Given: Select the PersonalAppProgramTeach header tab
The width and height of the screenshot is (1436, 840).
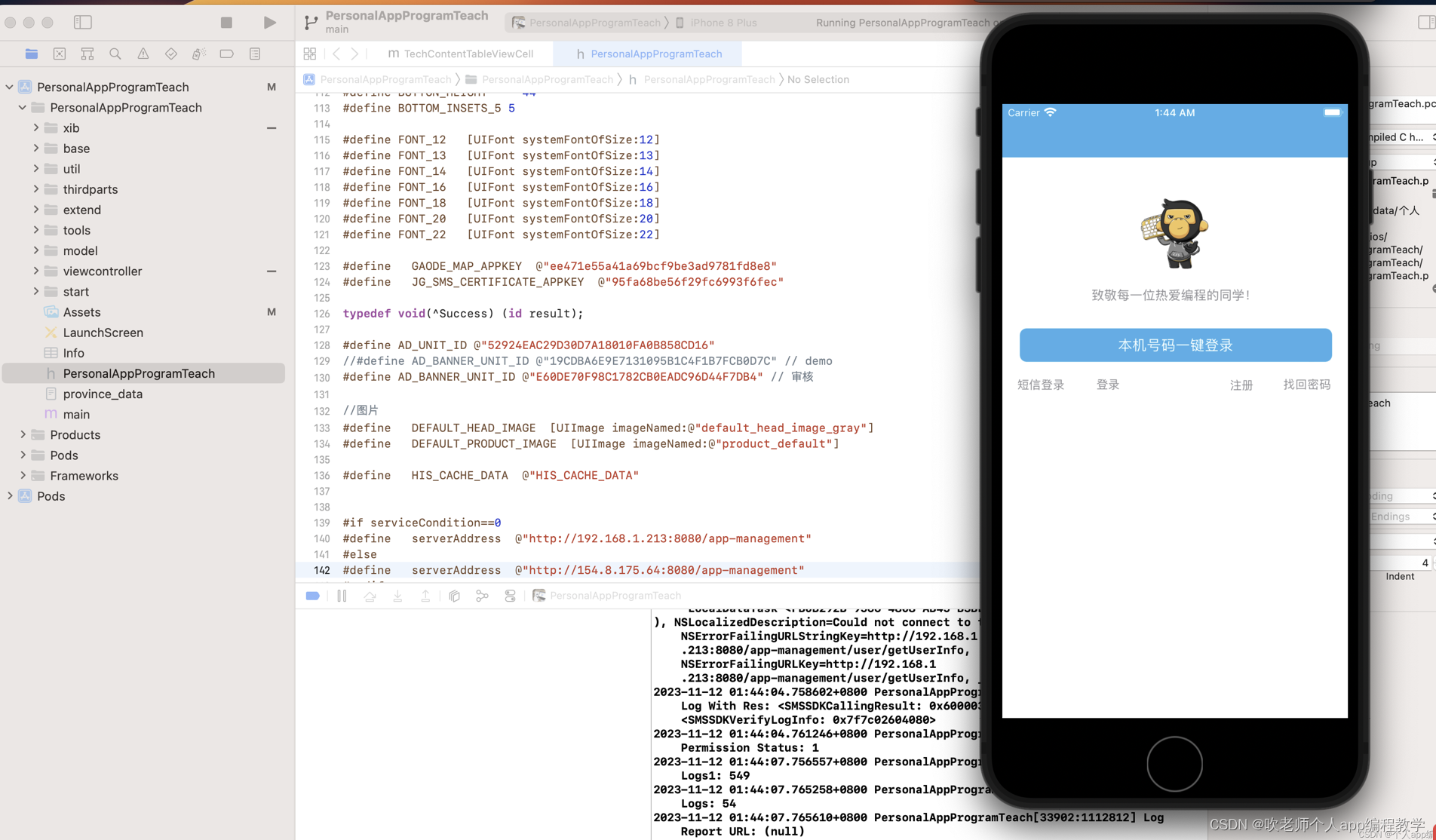Looking at the screenshot, I should tap(648, 54).
